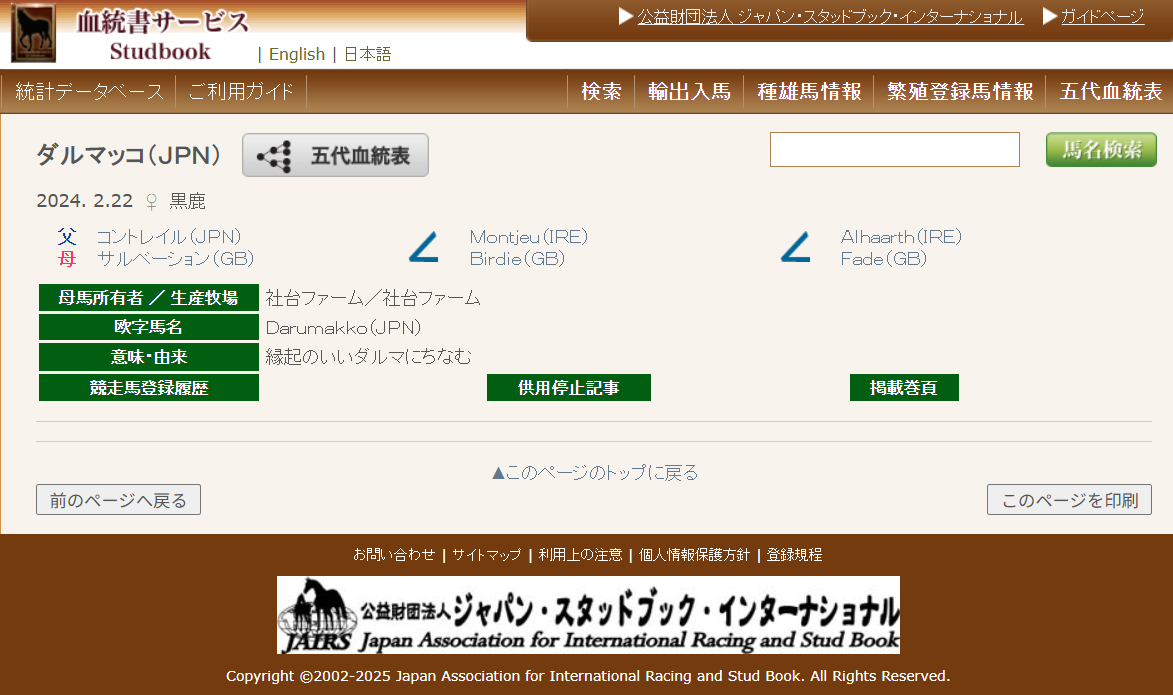The height and width of the screenshot is (695, 1173).
Task: Open the 検索 menu item
Action: [601, 91]
